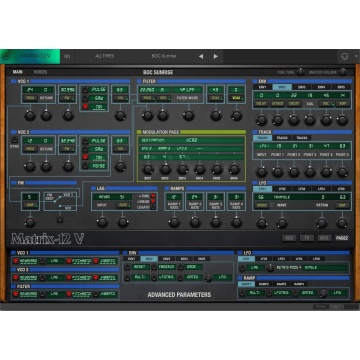Click the KBD button
The image size is (360, 360).
click(289, 238)
